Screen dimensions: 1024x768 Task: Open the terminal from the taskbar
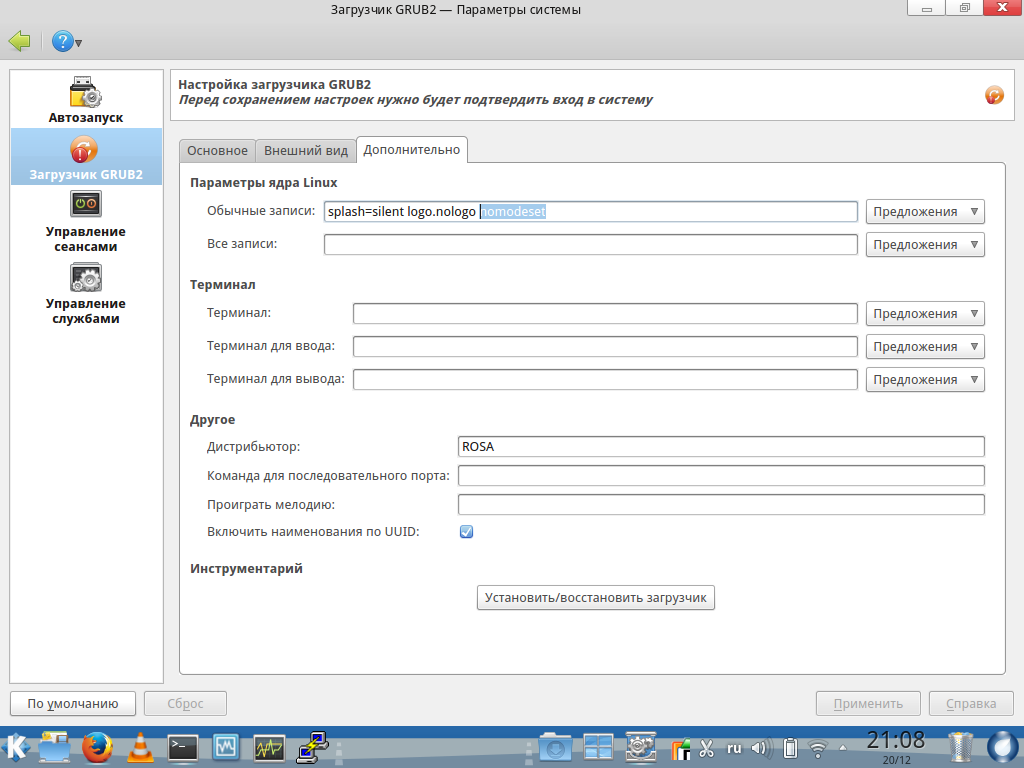(x=183, y=748)
